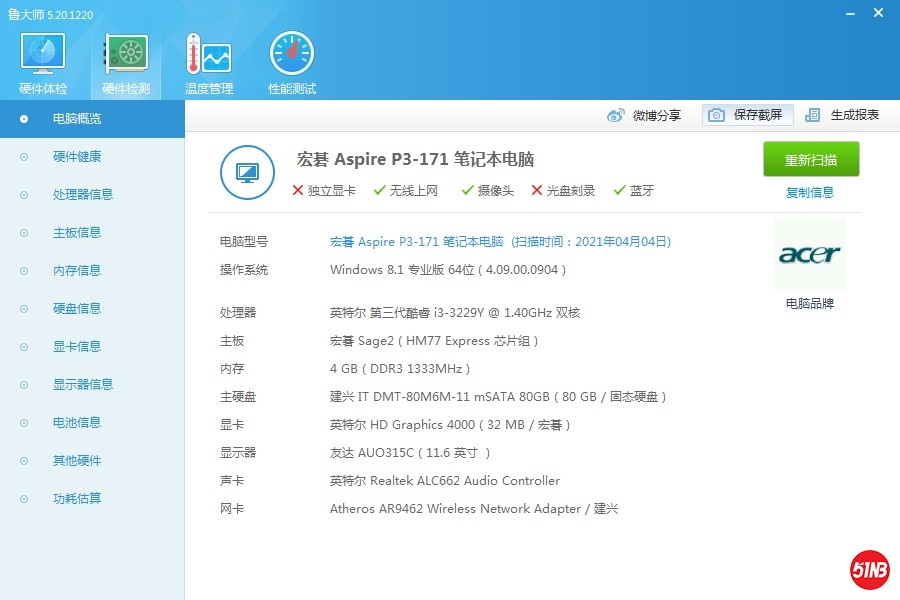
Task: Open the 温度管理 temperature management icon
Action: 208,63
